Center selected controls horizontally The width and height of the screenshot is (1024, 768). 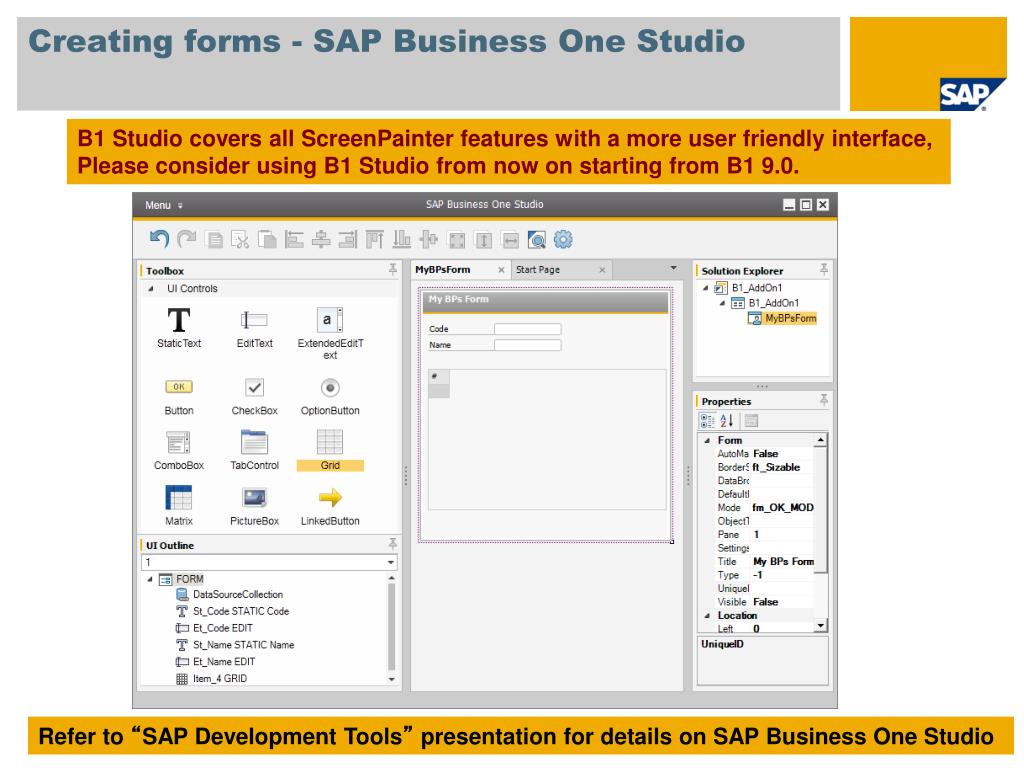point(321,240)
